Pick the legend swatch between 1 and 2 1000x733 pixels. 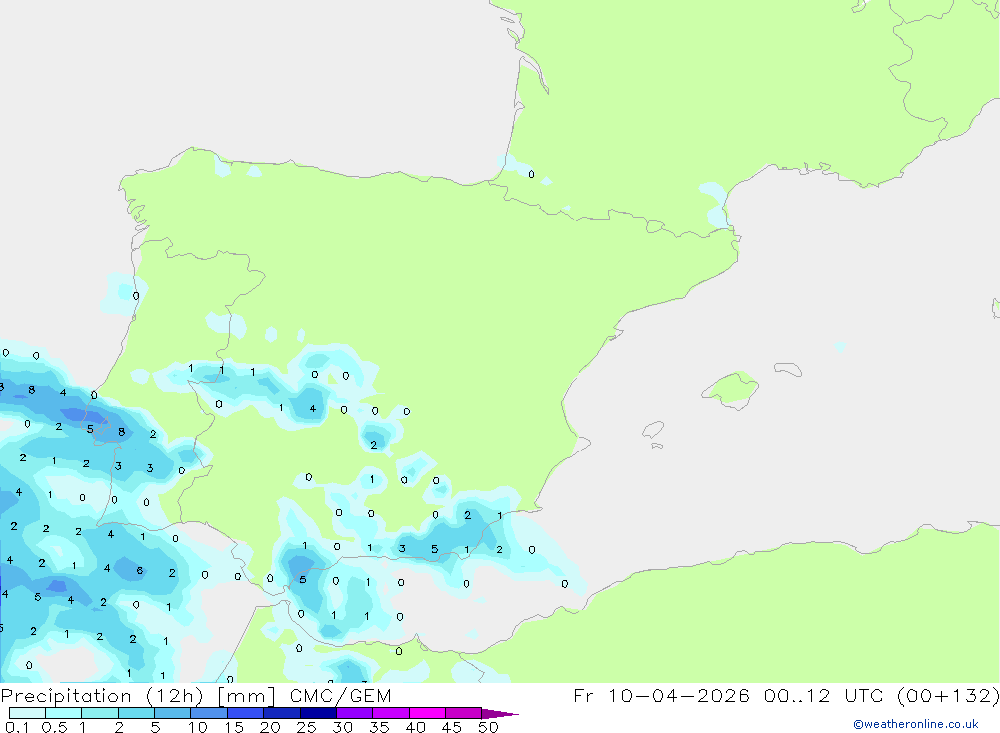[x=100, y=713]
